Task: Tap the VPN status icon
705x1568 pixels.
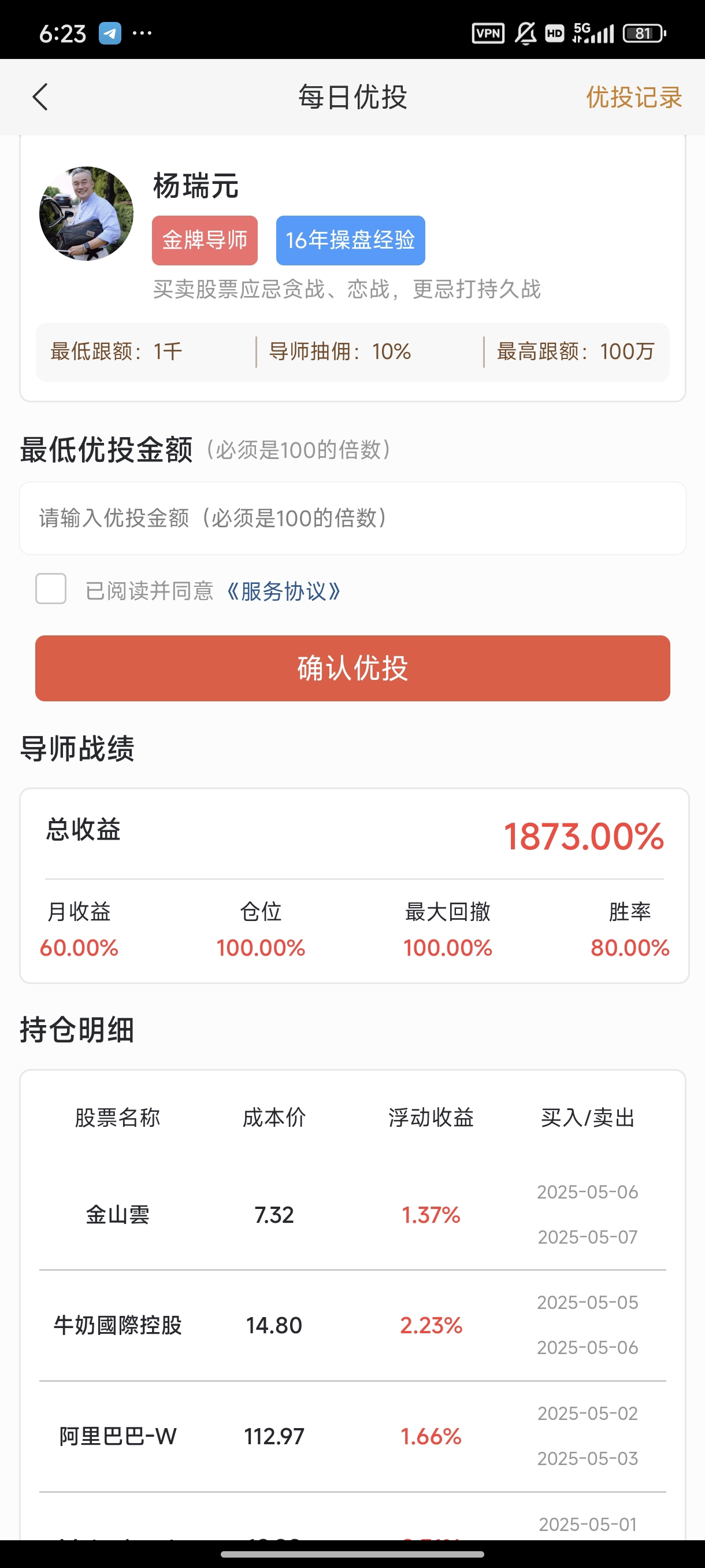Action: pyautogui.click(x=488, y=33)
